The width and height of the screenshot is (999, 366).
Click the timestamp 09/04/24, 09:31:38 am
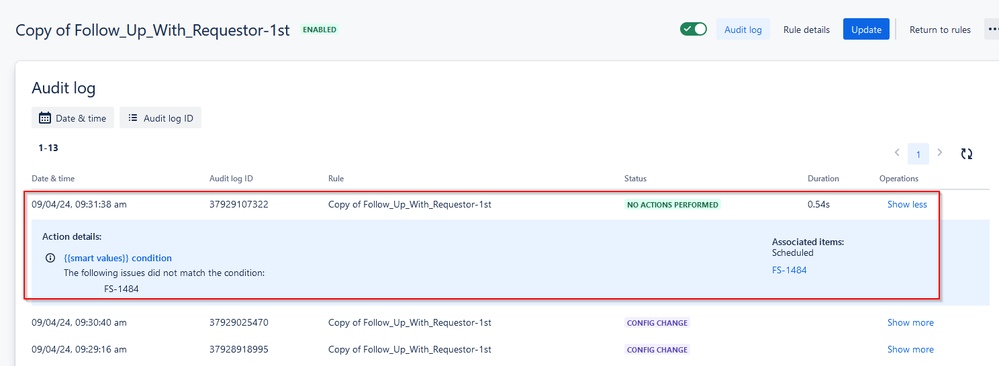point(79,205)
